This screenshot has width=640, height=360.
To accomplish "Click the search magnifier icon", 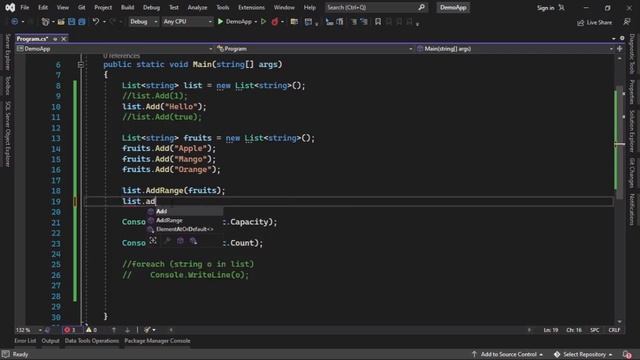I will tap(421, 7).
